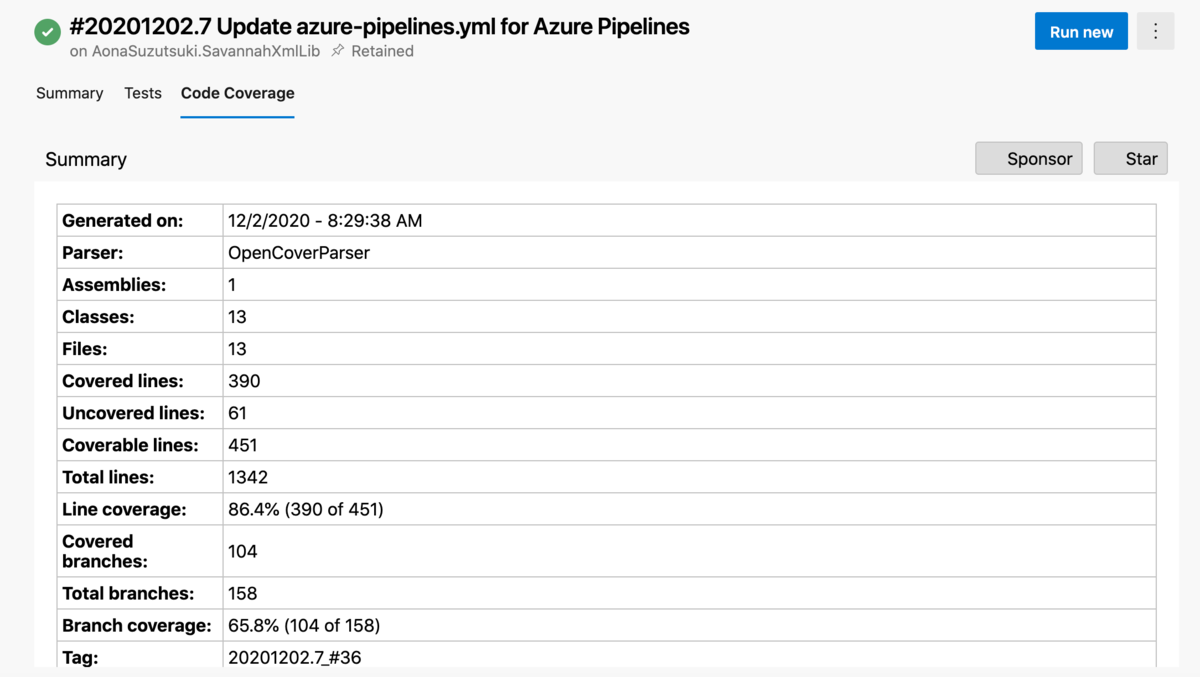Click the Run new button
This screenshot has width=1200, height=677.
click(1081, 32)
